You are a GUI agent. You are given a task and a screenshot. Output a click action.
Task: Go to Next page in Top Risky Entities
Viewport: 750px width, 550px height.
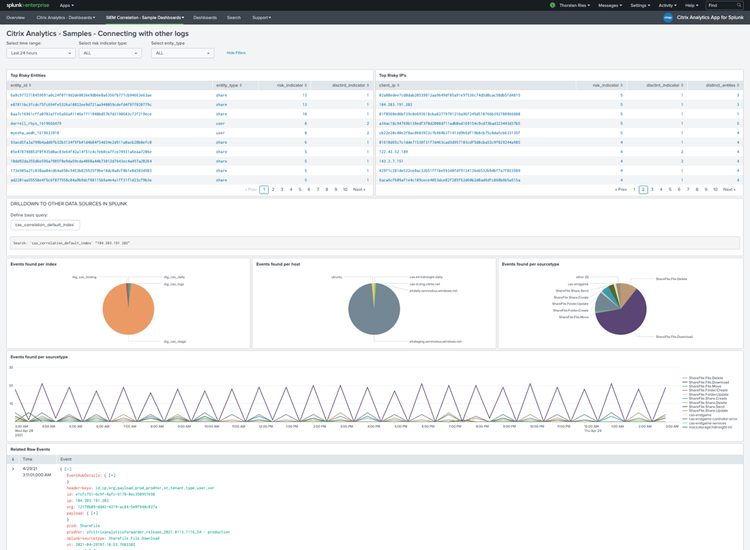pyautogui.click(x=359, y=189)
